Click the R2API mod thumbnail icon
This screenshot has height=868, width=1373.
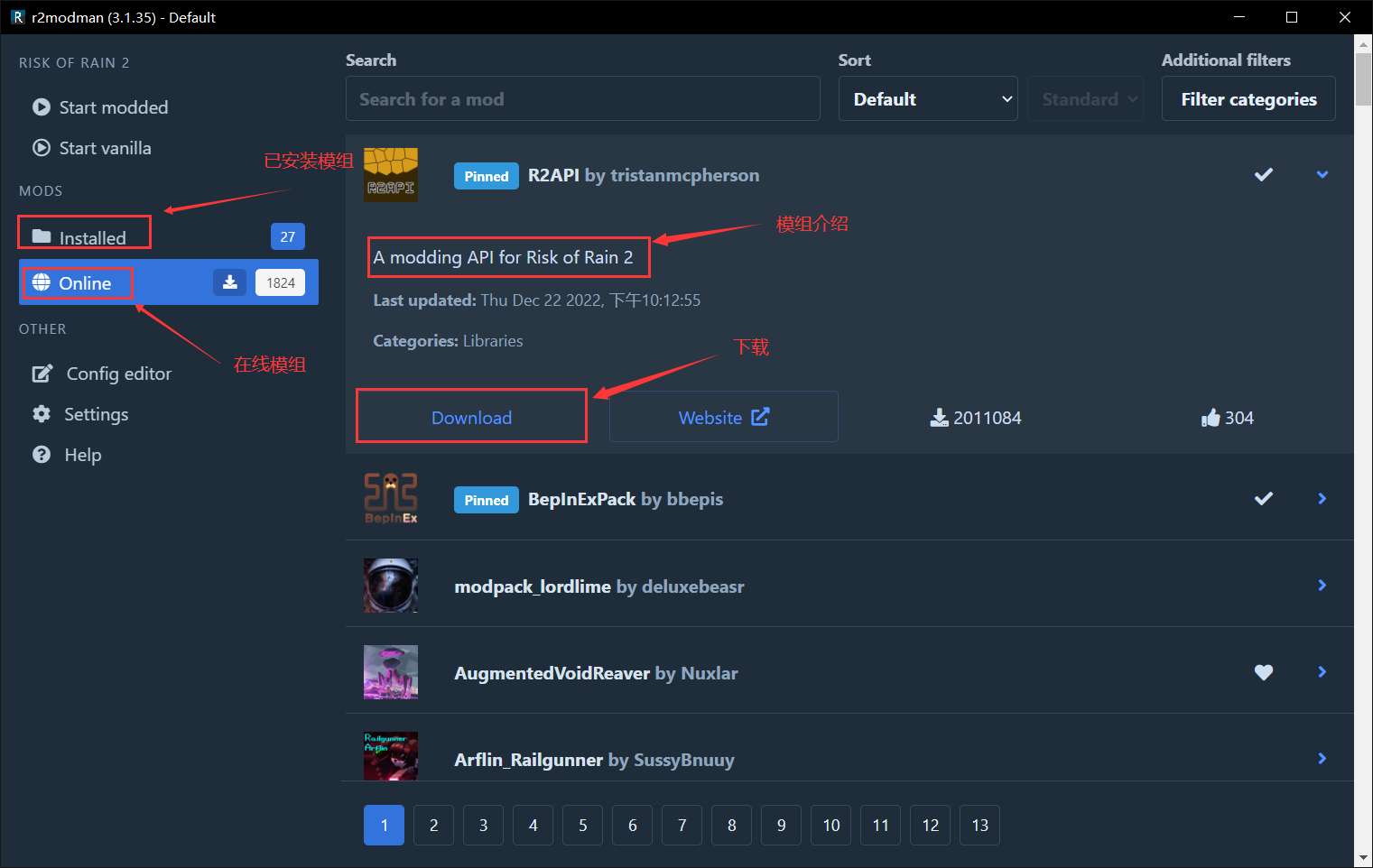(390, 175)
